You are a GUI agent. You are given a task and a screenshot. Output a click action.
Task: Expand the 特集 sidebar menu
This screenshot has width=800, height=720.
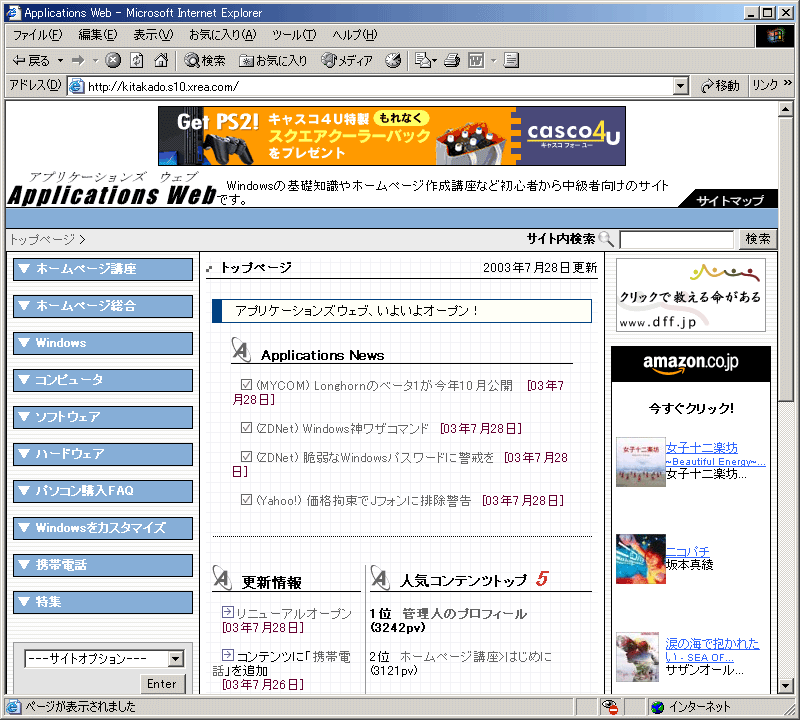103,602
